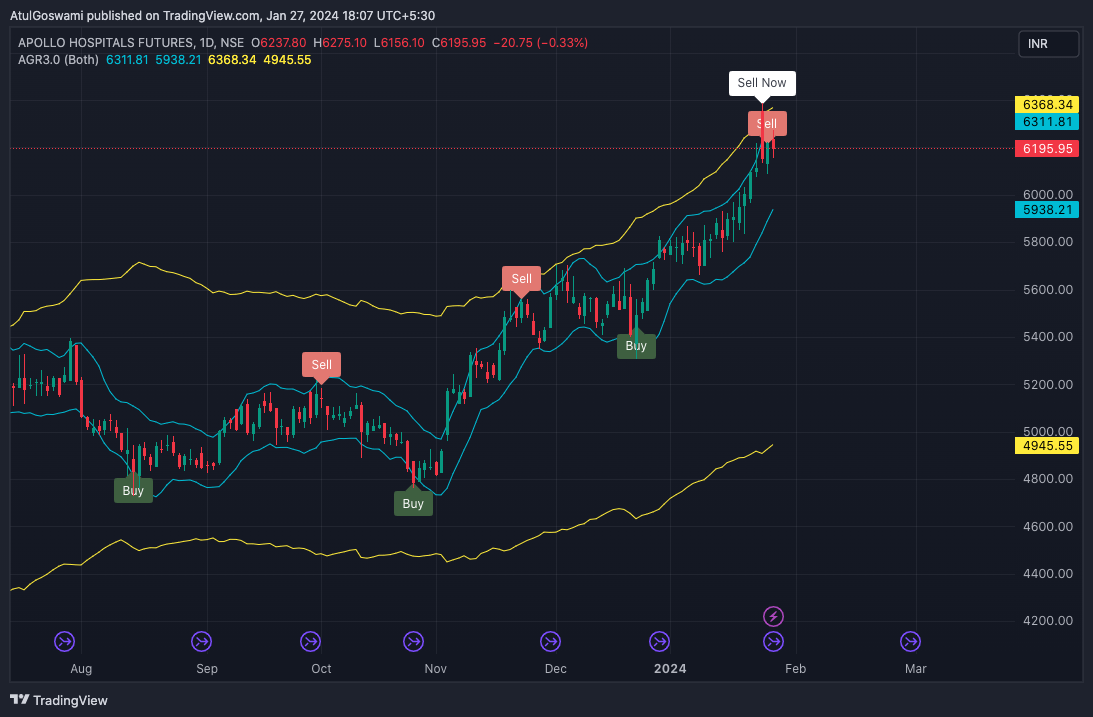Click the rollover icon near October

[310, 641]
